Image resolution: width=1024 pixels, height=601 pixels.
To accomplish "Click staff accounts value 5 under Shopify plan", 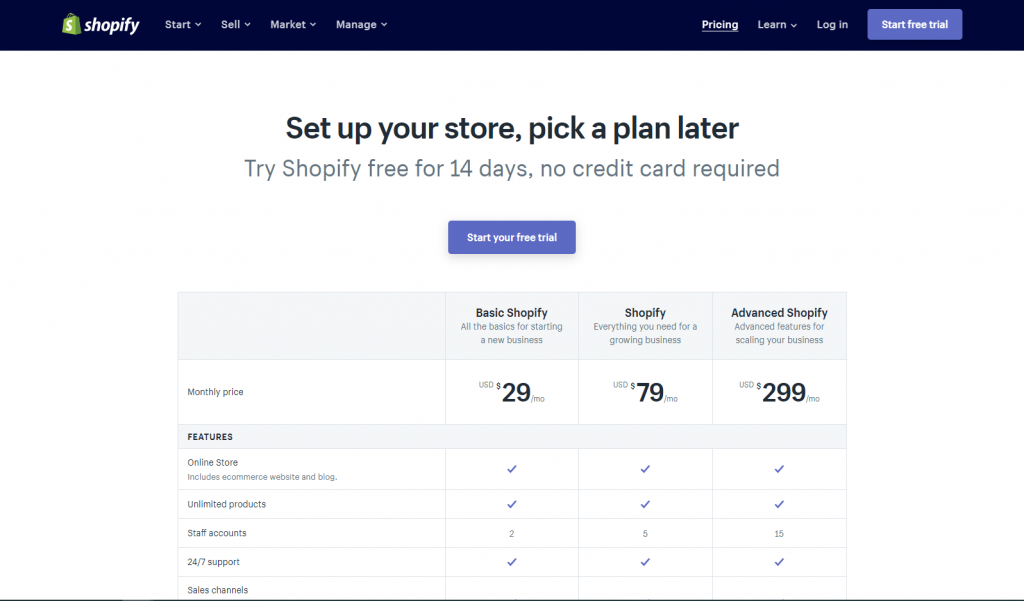I will click(x=645, y=534).
